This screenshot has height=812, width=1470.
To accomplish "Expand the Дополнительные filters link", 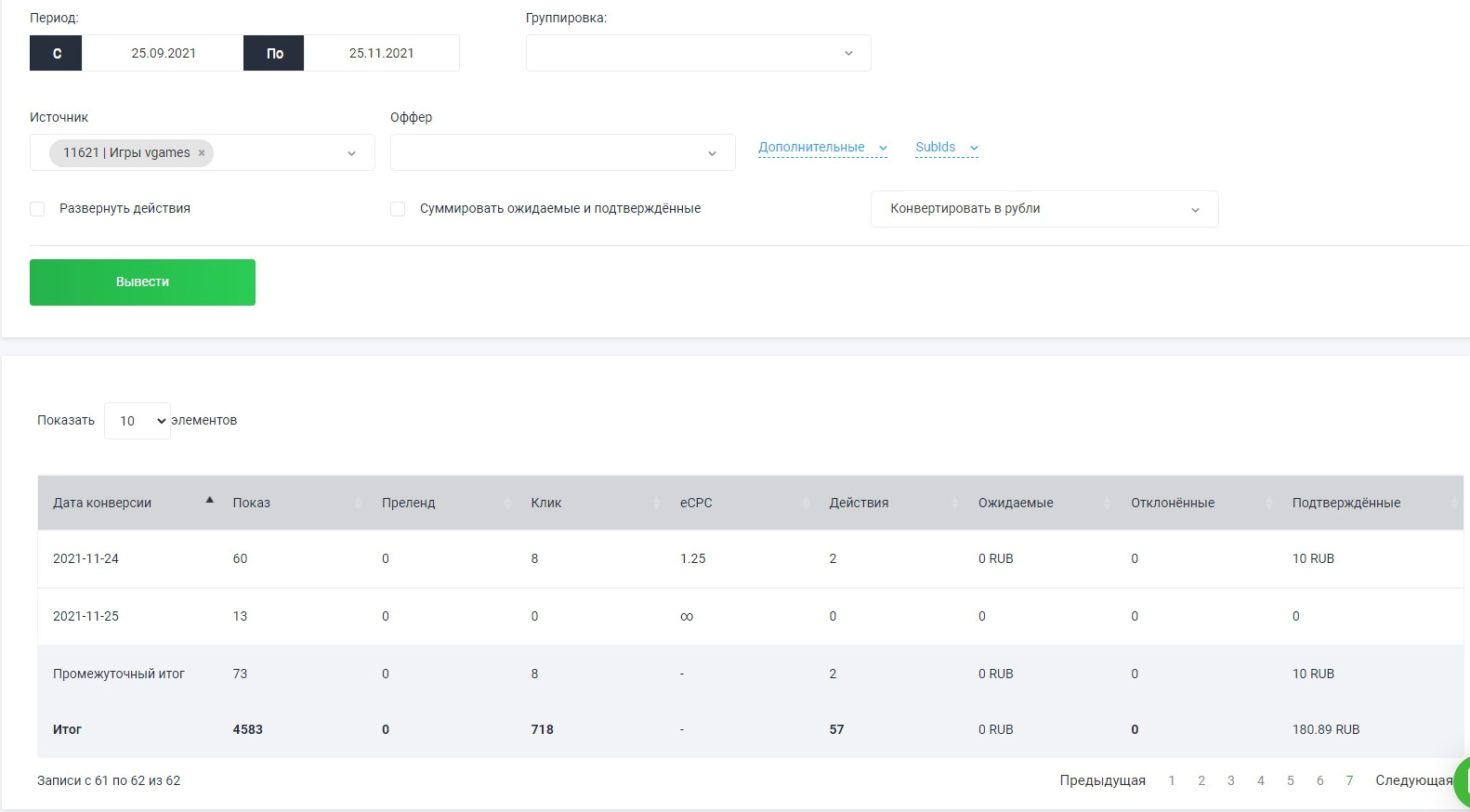I will [x=821, y=147].
